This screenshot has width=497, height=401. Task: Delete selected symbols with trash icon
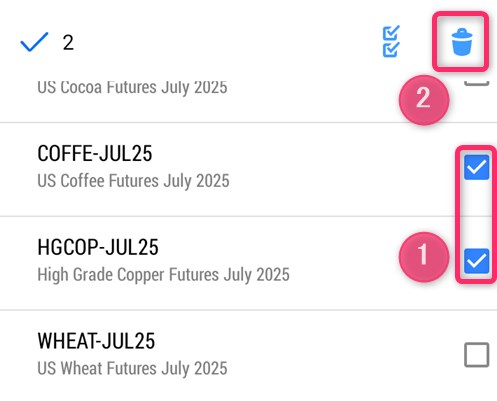pos(462,42)
